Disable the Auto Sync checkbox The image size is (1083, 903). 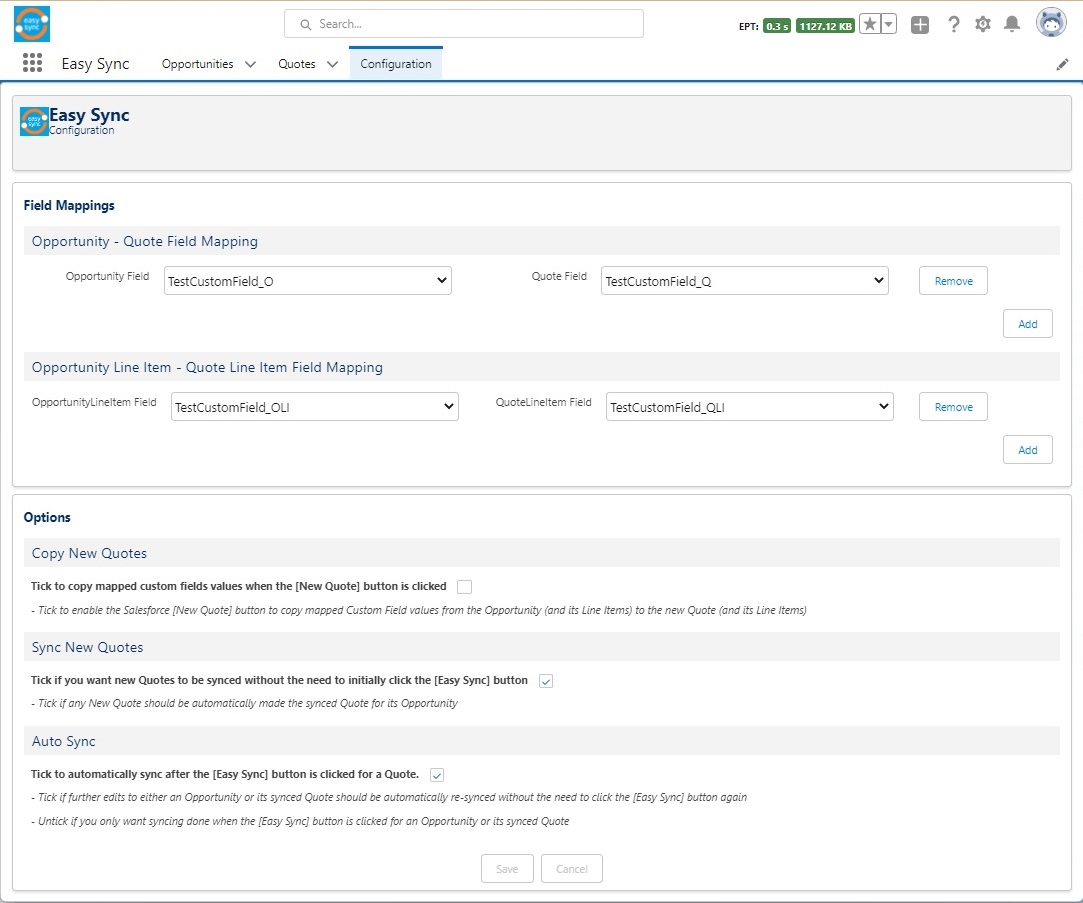tap(437, 775)
